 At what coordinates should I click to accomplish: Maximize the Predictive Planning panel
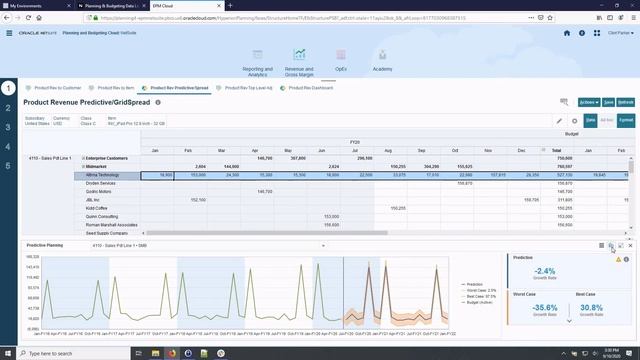621,245
